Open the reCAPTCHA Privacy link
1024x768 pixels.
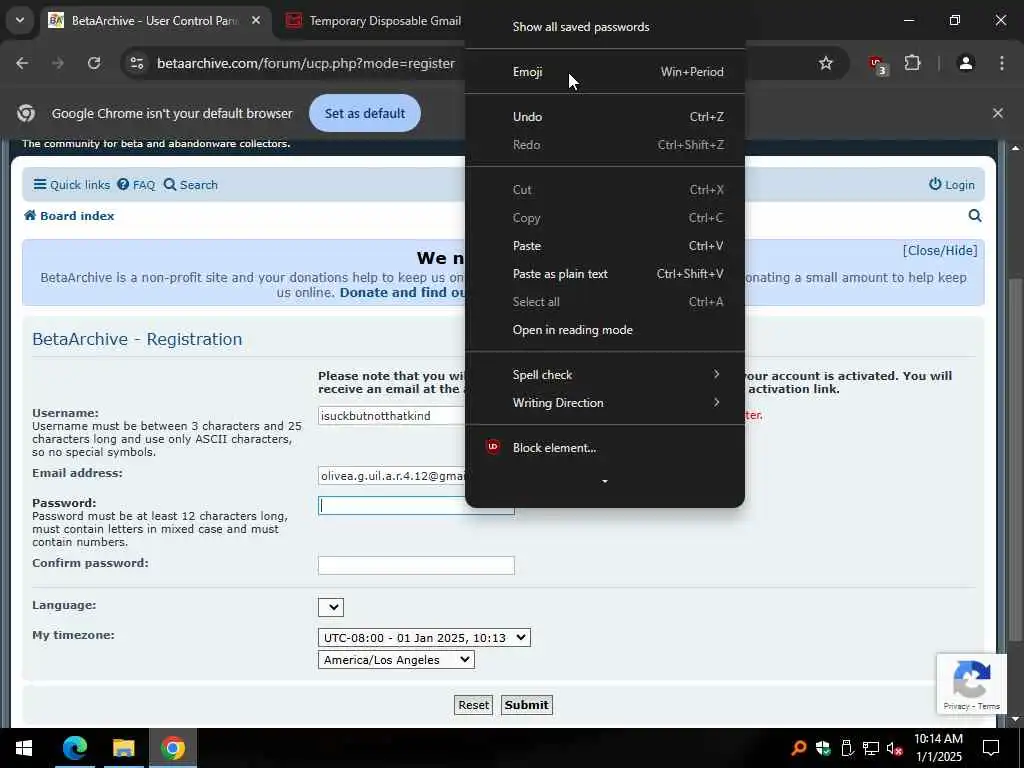pos(956,707)
